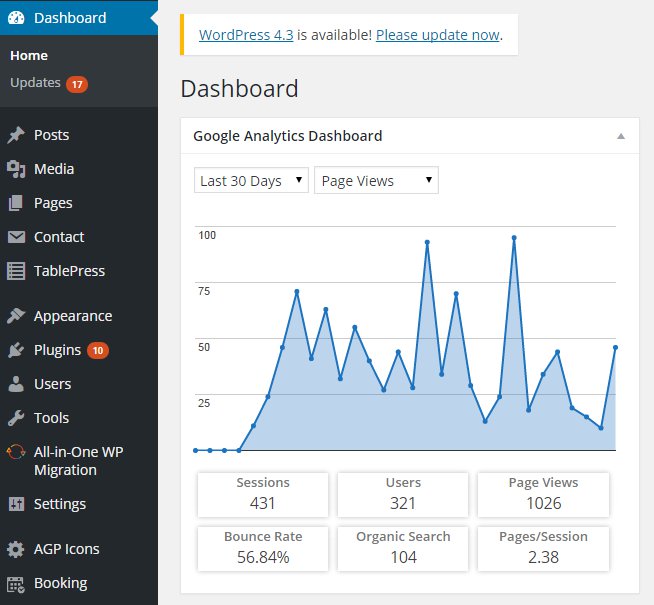Click the Posts pushpin icon
The height and width of the screenshot is (605, 654).
click(16, 135)
